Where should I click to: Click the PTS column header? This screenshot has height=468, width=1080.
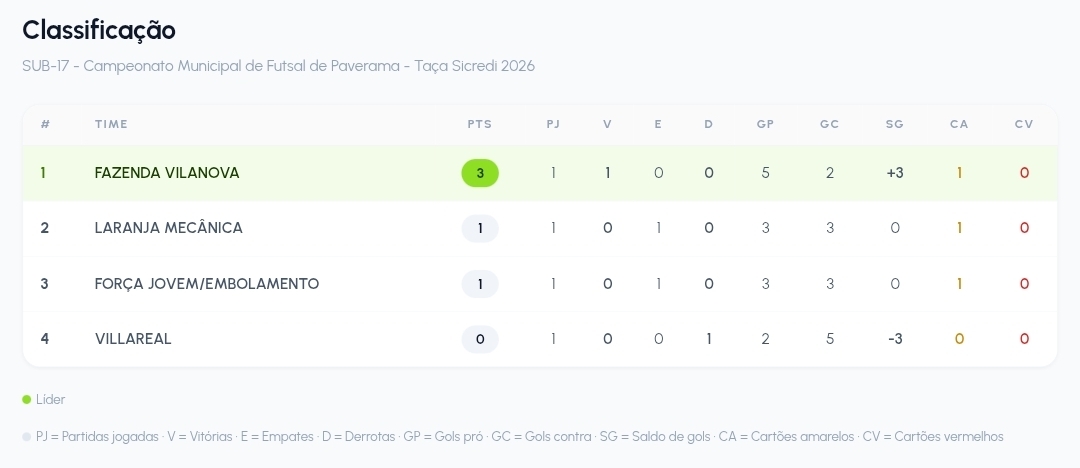(480, 125)
